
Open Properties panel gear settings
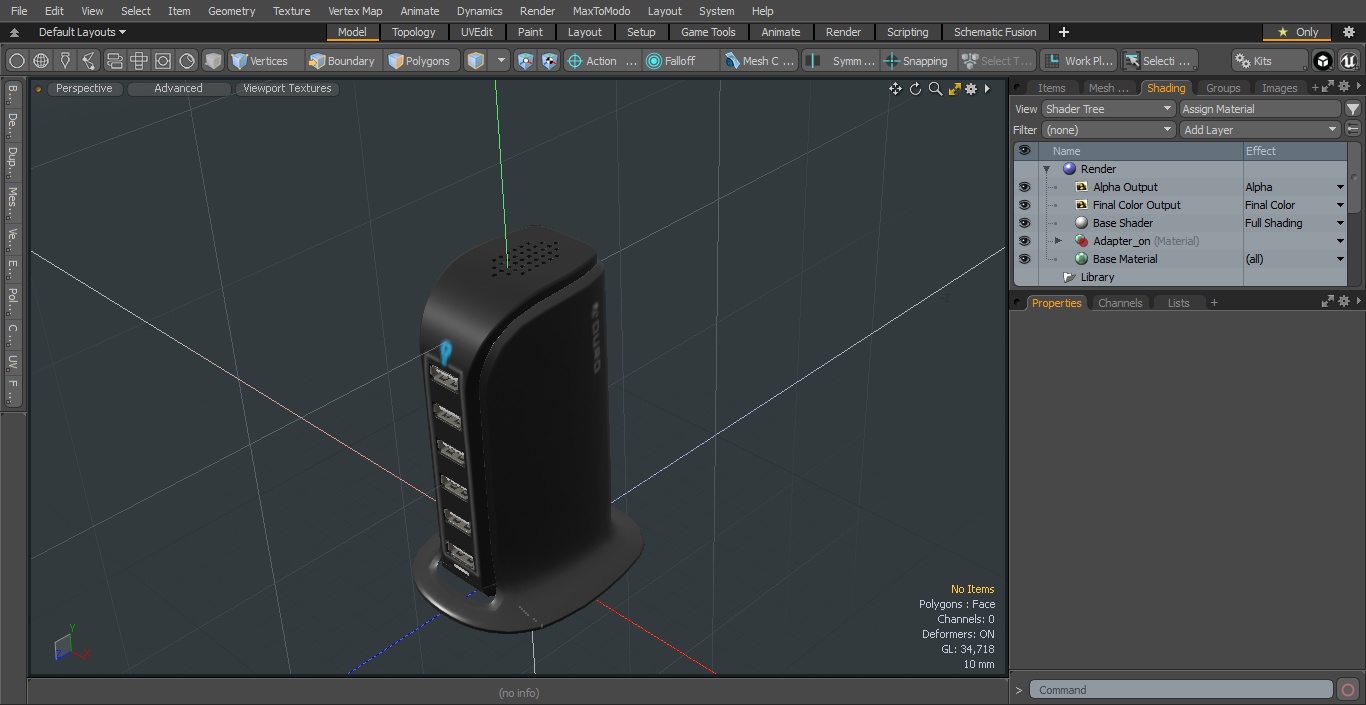pyautogui.click(x=1344, y=301)
